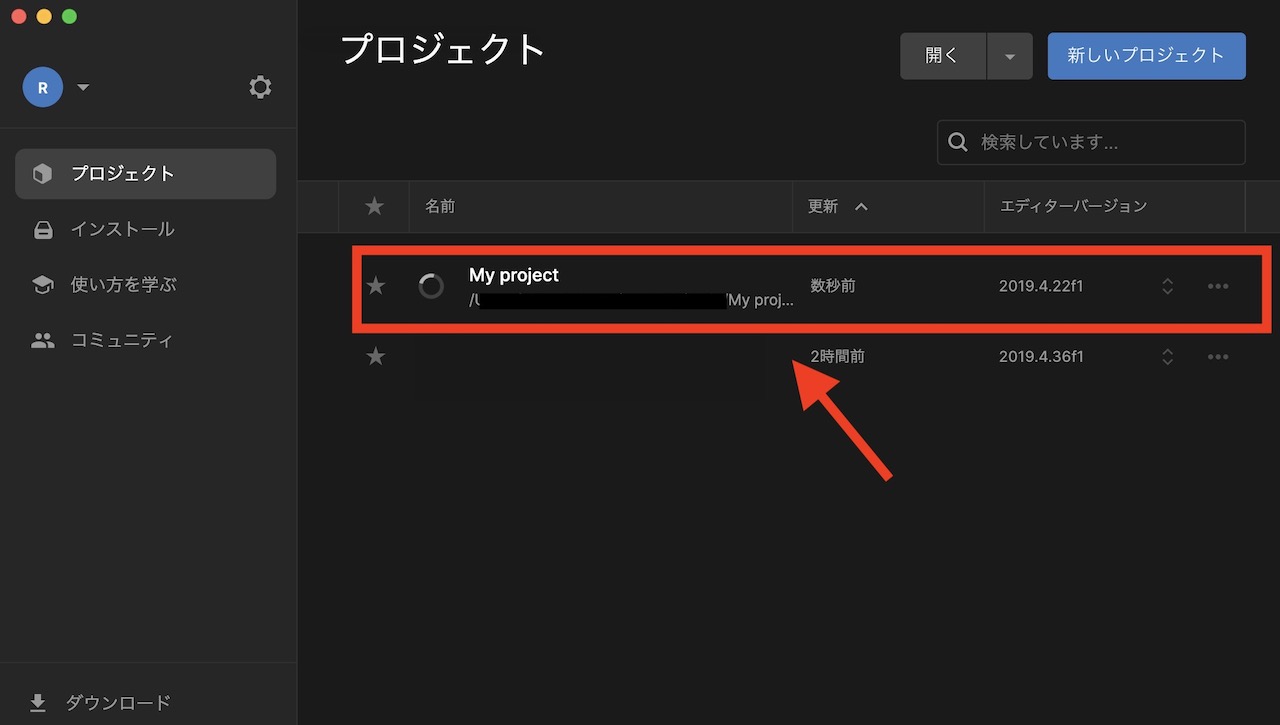
Task: Click inside the search input field
Action: tap(1090, 142)
